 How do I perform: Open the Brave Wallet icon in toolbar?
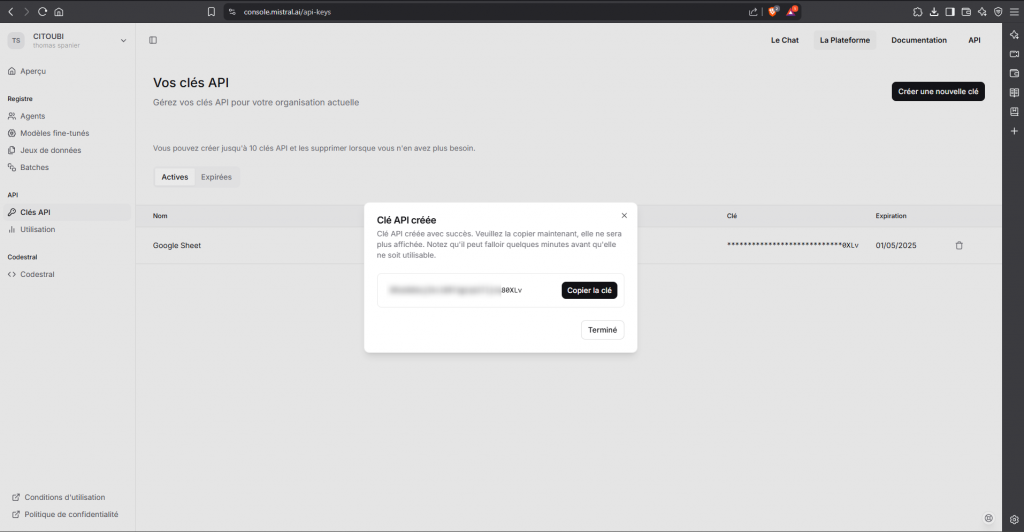(x=966, y=12)
